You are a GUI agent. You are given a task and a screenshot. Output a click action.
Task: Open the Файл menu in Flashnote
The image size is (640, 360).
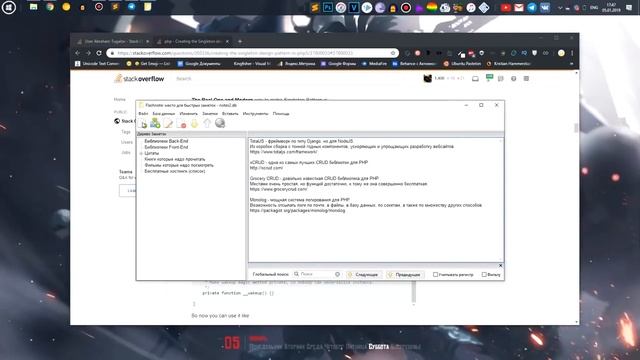point(143,113)
